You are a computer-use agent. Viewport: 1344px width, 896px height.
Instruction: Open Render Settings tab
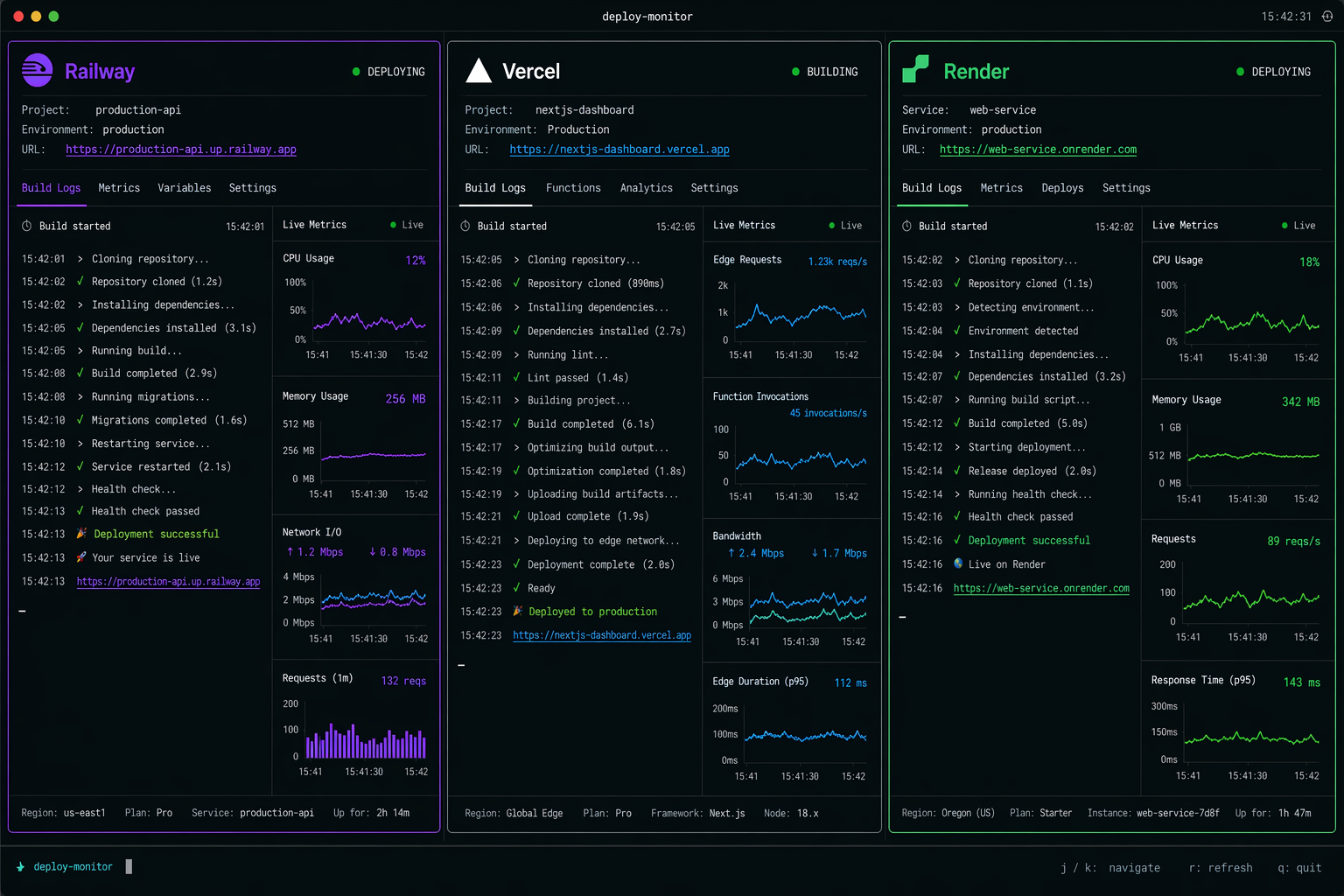(1126, 187)
